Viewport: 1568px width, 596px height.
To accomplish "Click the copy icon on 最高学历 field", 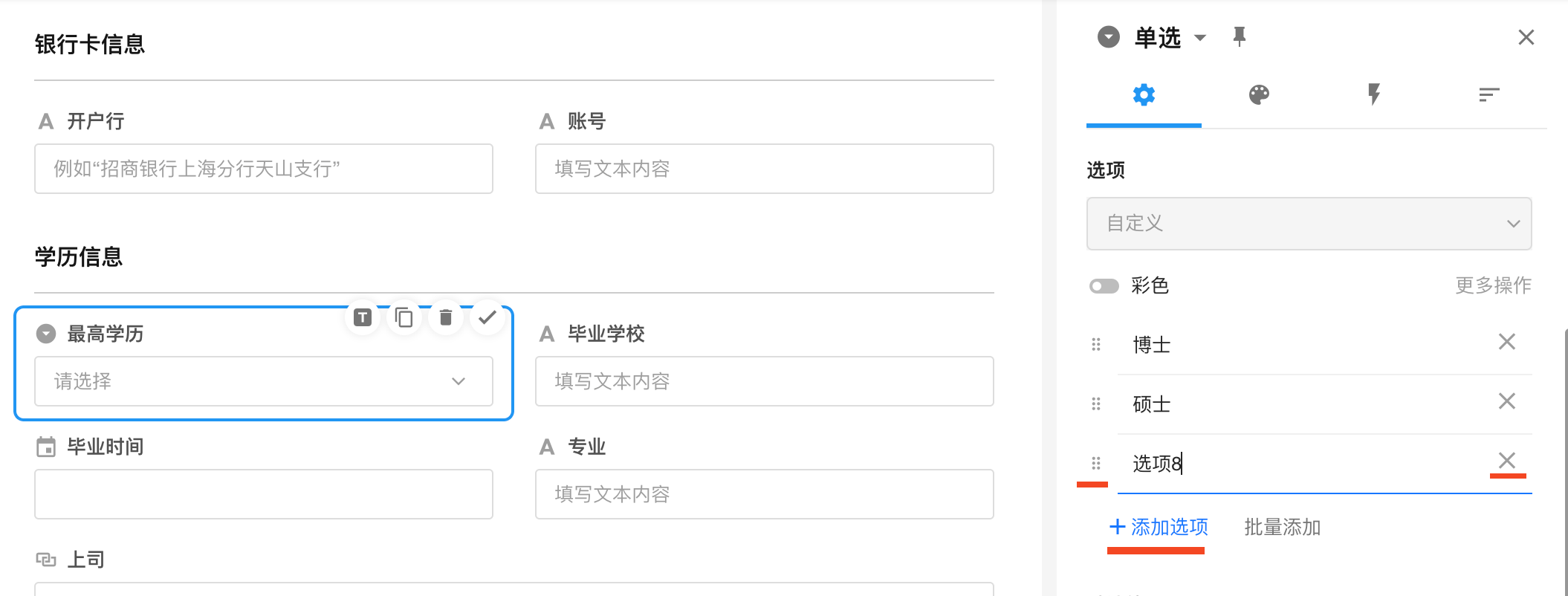I will pos(404,318).
